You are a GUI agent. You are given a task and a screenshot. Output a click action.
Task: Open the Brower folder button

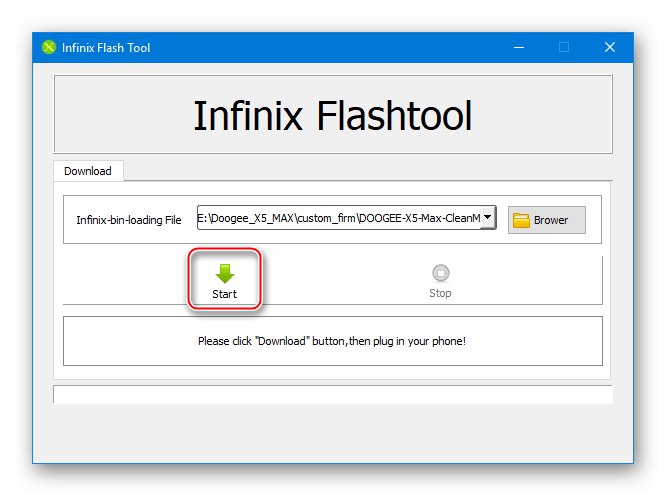(x=547, y=220)
